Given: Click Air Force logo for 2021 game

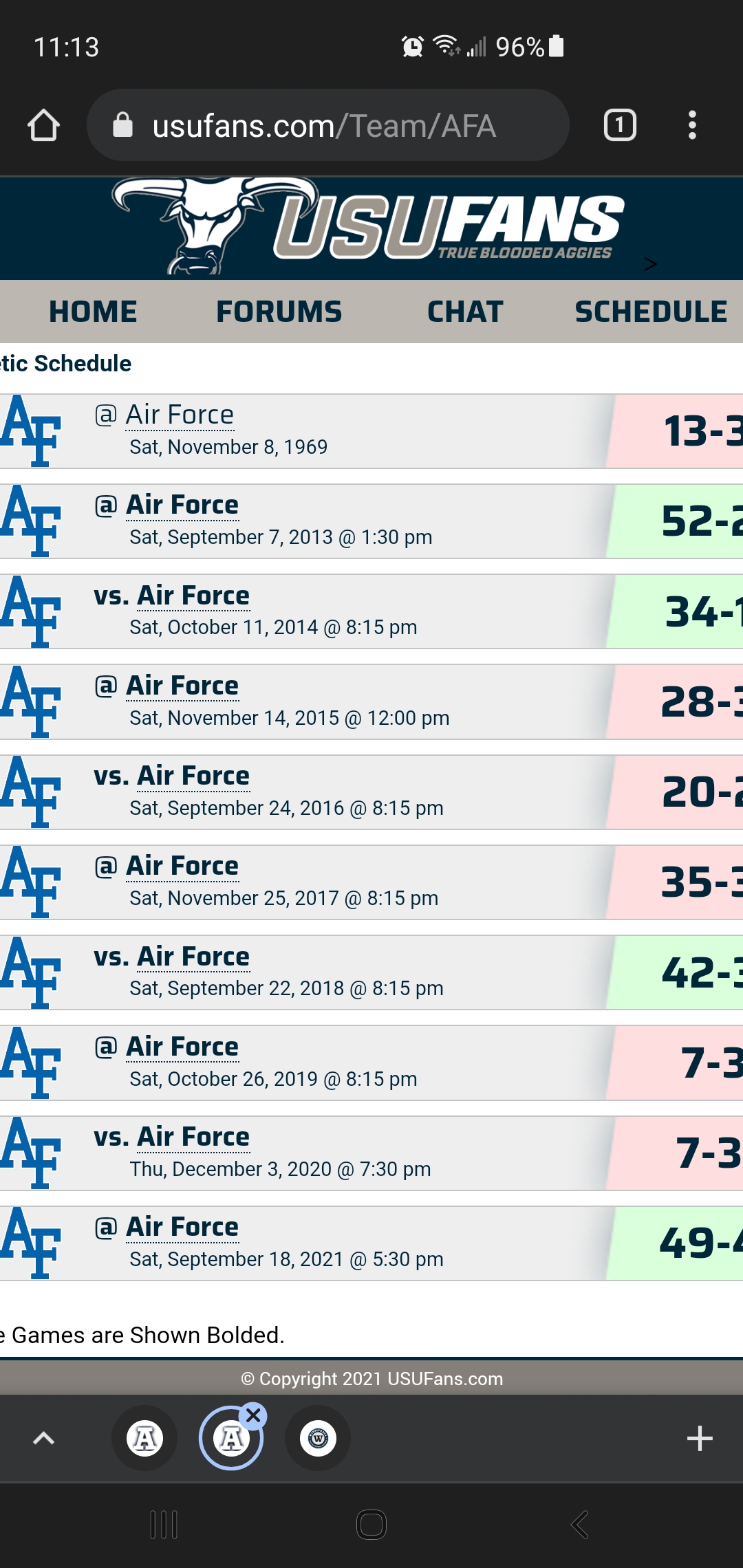Looking at the screenshot, I should coord(30,1243).
